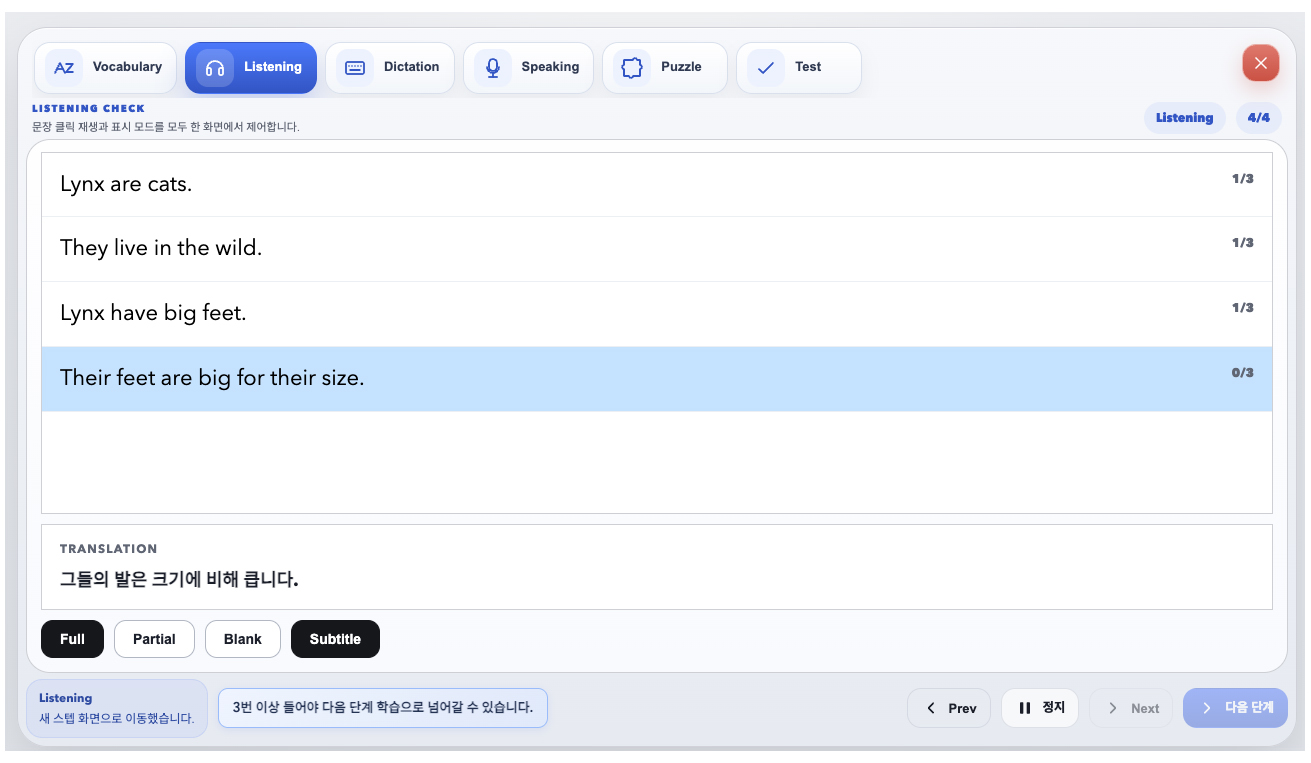
Task: Click the headphones Listening icon
Action: (x=214, y=68)
